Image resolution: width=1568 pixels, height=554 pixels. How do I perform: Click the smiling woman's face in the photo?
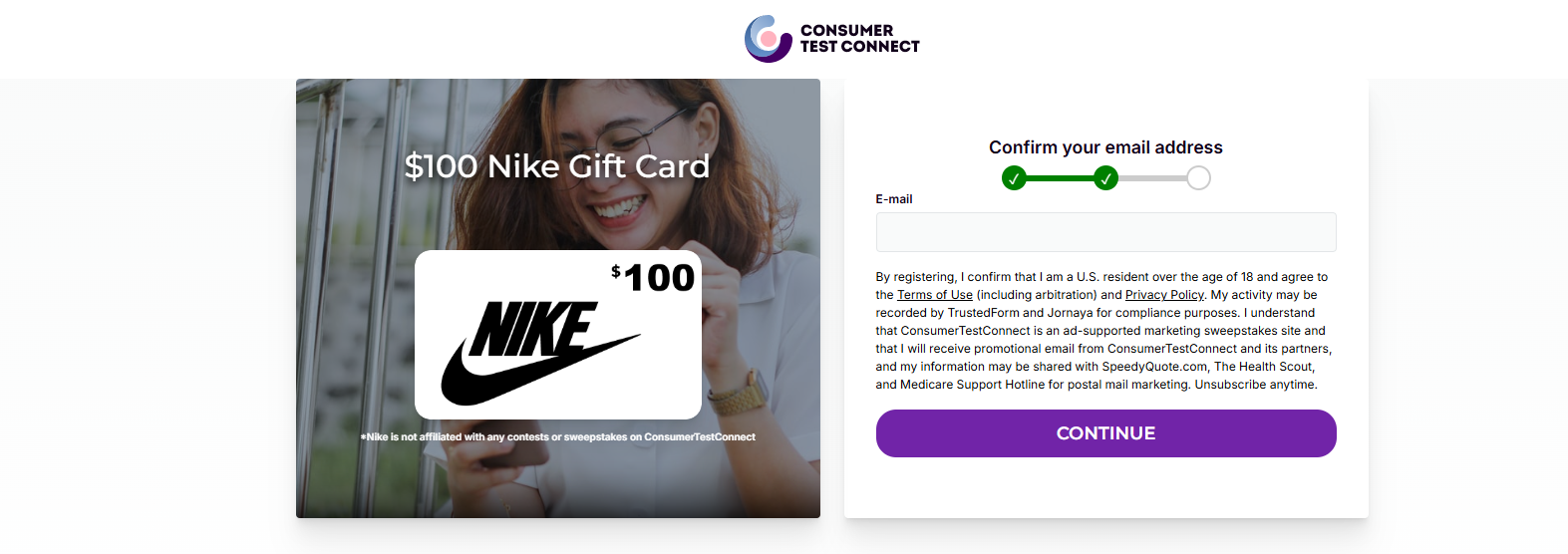point(620,169)
